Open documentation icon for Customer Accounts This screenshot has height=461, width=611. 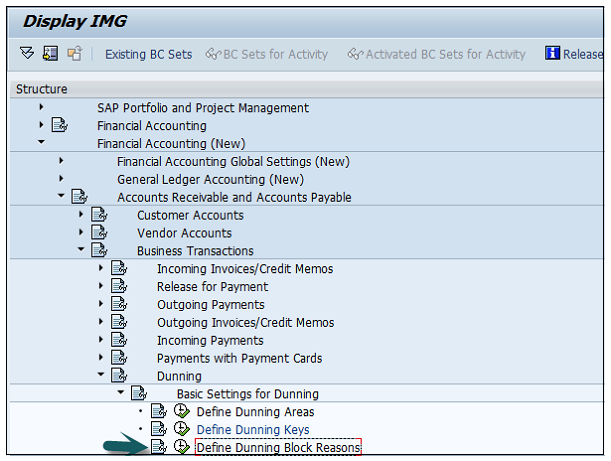(x=99, y=216)
